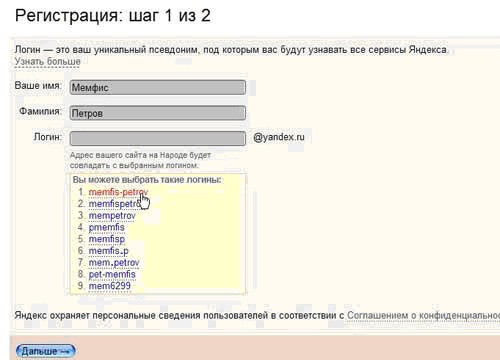Select suggested login pet-memfis
The image size is (500, 360).
pyautogui.click(x=112, y=274)
